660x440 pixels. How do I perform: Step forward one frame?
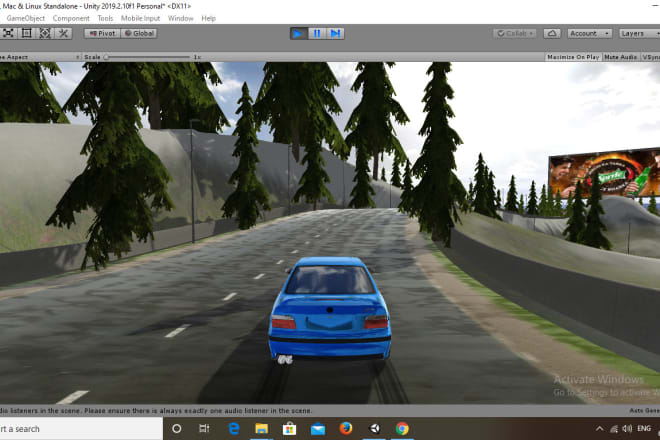pyautogui.click(x=335, y=33)
